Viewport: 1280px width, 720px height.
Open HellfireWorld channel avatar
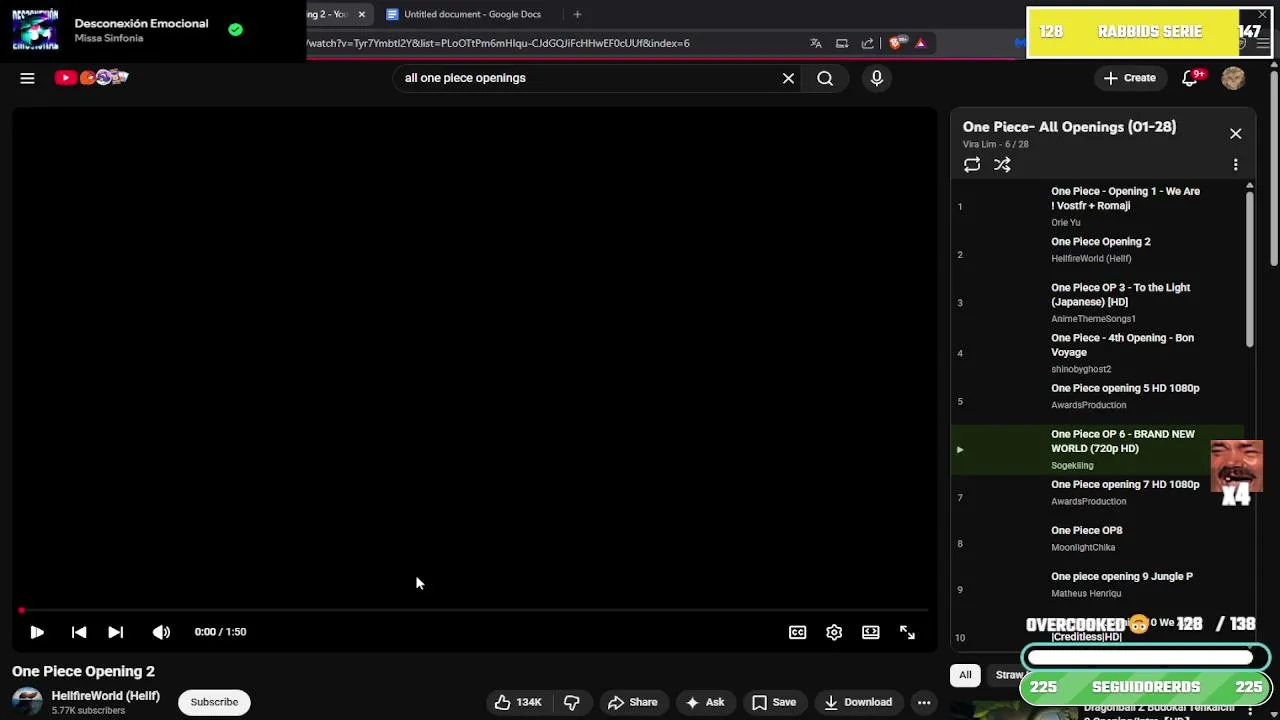tap(27, 702)
